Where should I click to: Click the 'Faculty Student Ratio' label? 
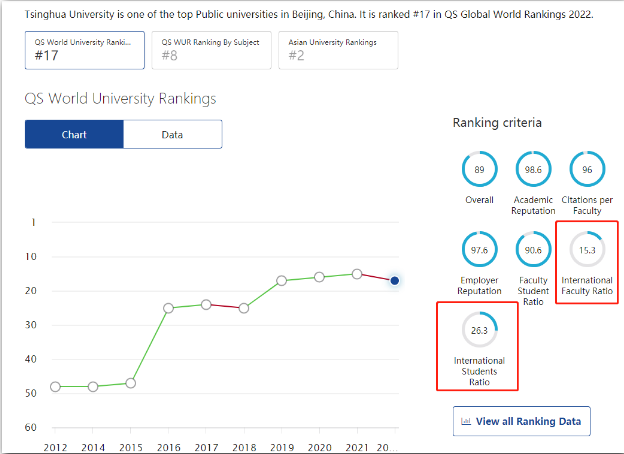[x=533, y=291]
